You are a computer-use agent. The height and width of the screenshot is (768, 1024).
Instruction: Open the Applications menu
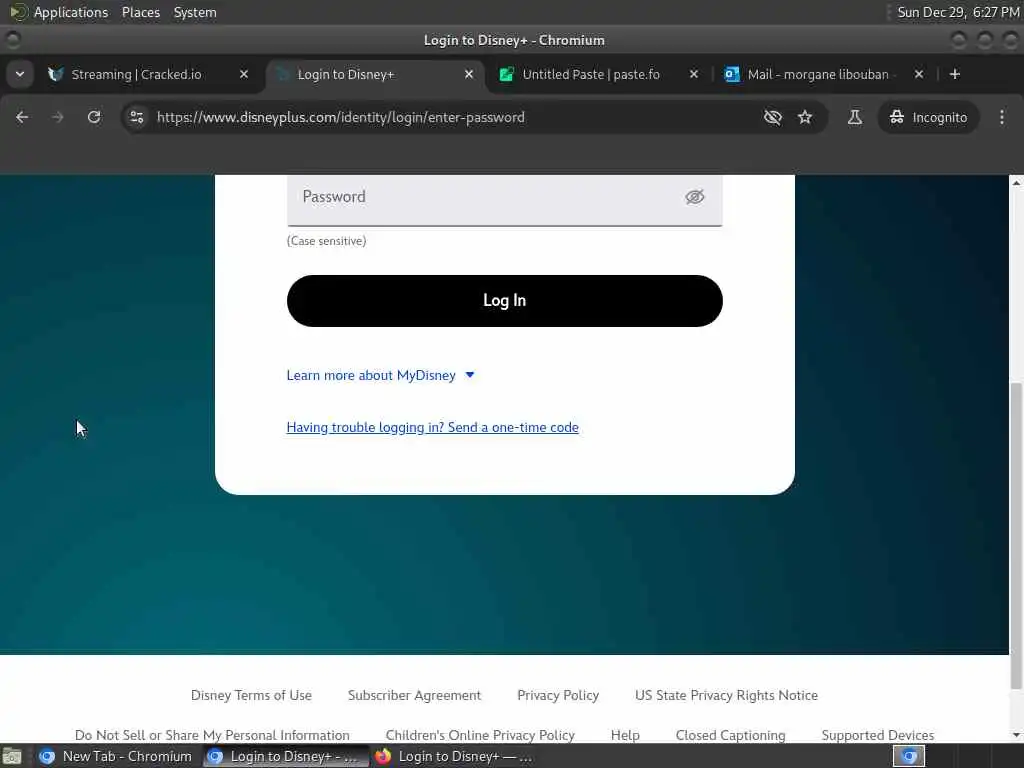pyautogui.click(x=59, y=12)
